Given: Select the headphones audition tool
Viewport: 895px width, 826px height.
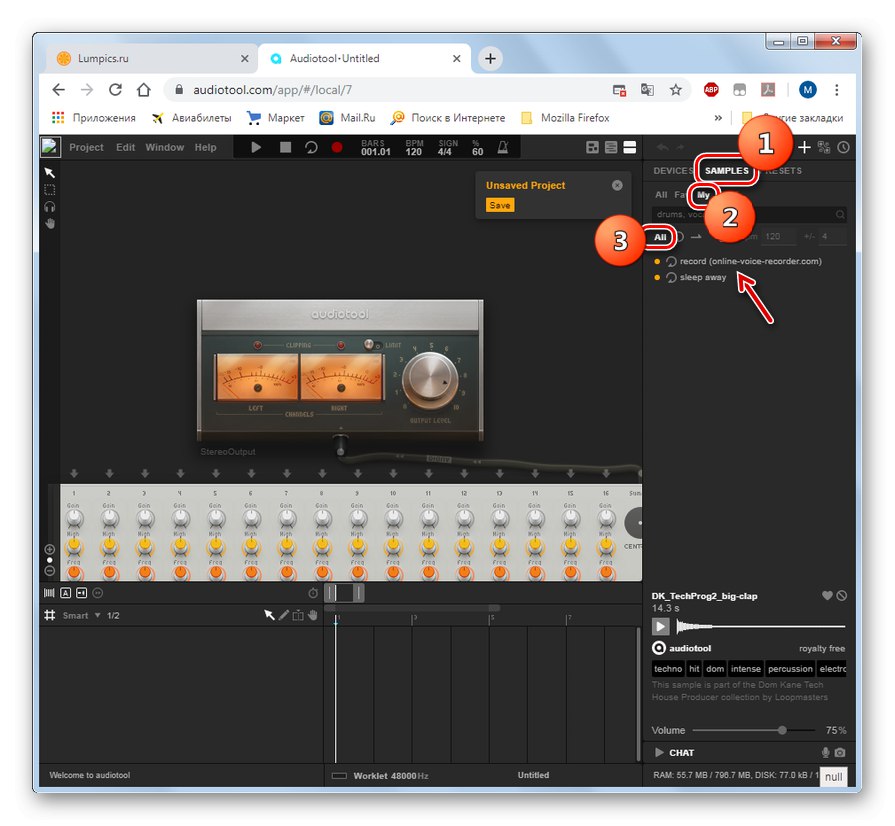Looking at the screenshot, I should click(x=50, y=207).
